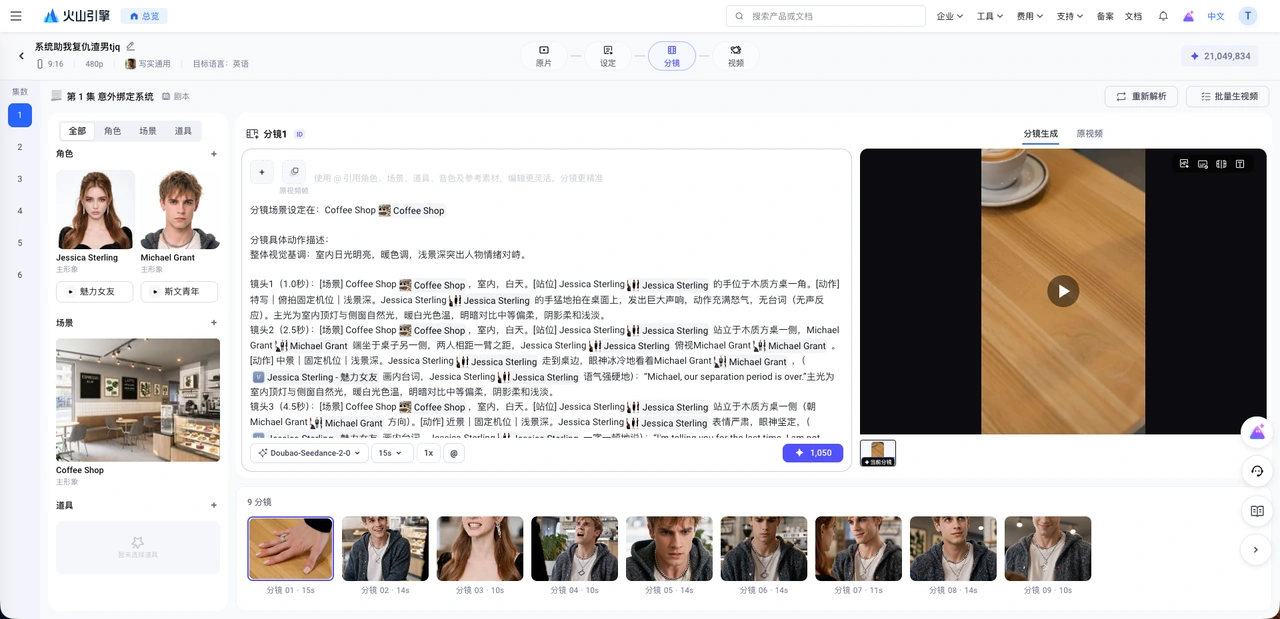The width and height of the screenshot is (1280, 619).
Task: Select the 当前分镜 result thumbnail
Action: click(x=878, y=453)
